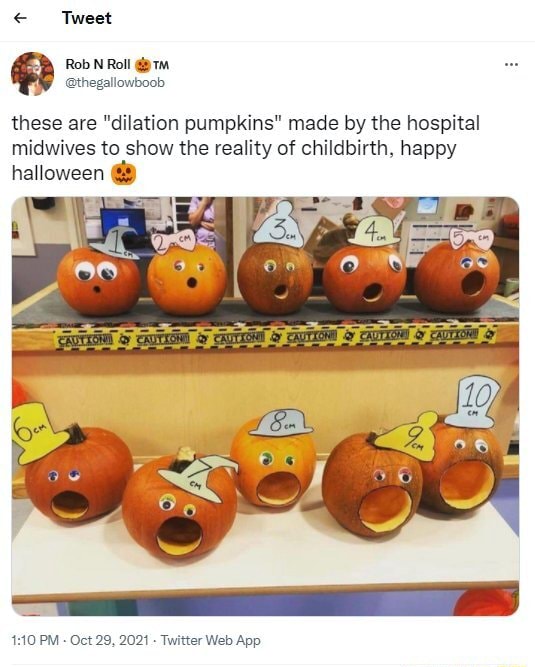This screenshot has width=535, height=667.
Task: Open the @thegallowboob handle link
Action: click(x=115, y=82)
